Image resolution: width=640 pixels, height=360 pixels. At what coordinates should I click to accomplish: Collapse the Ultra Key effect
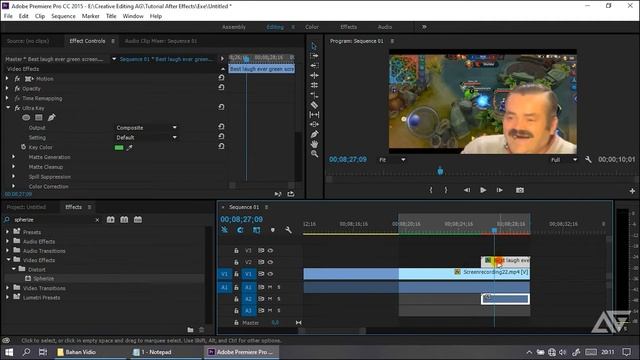pyautogui.click(x=8, y=108)
